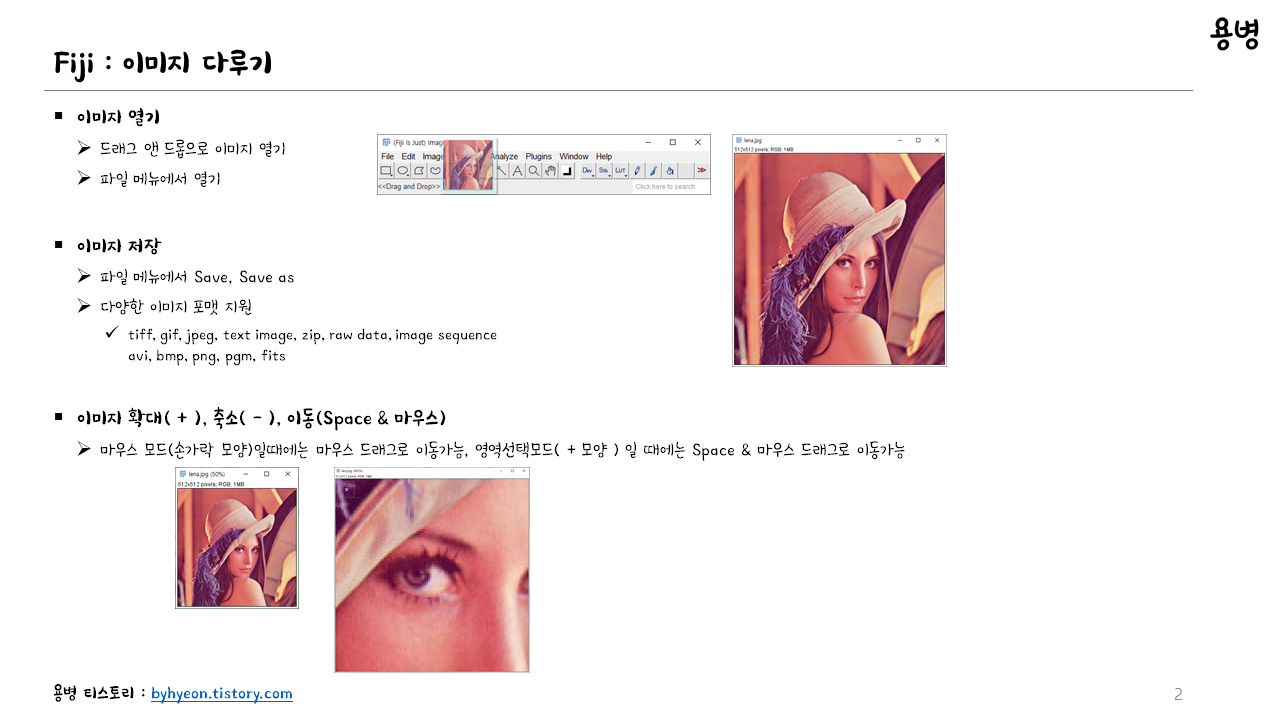Open the Edit menu in Fiji

coord(408,157)
